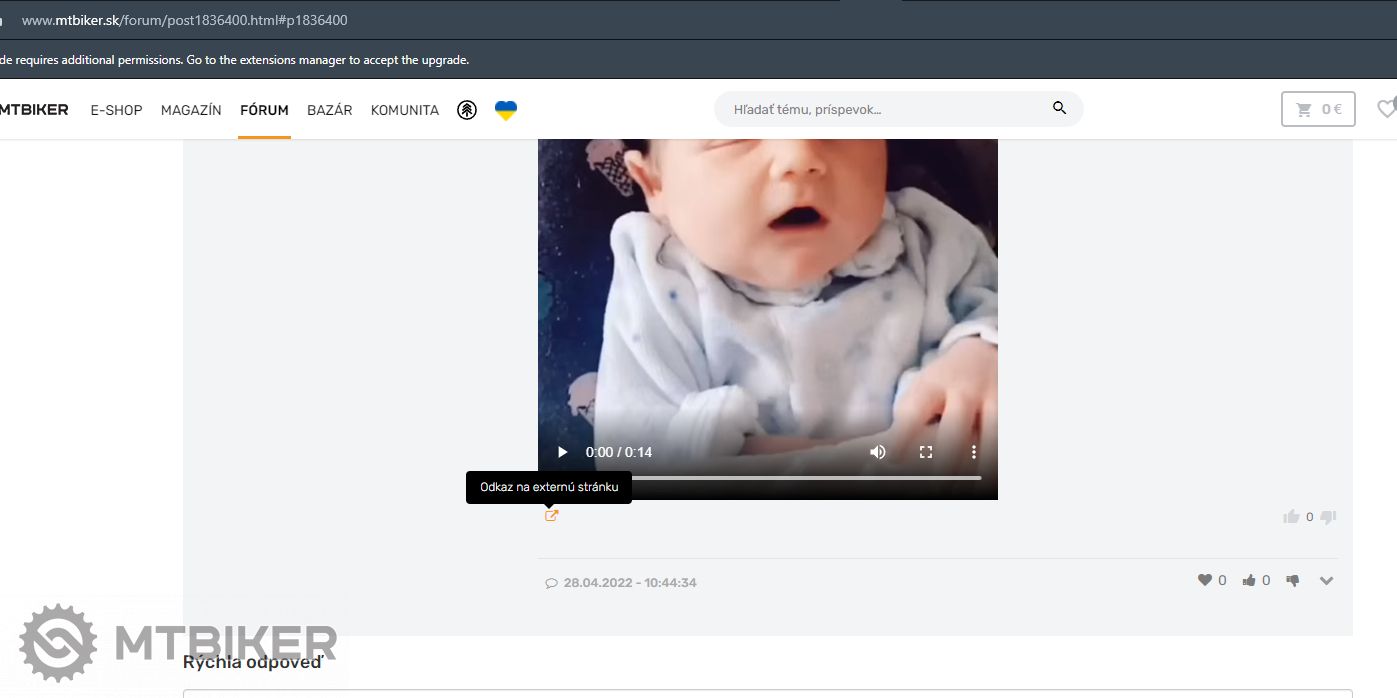The image size is (1397, 698).
Task: Open the KOMUNITA menu
Action: [405, 110]
